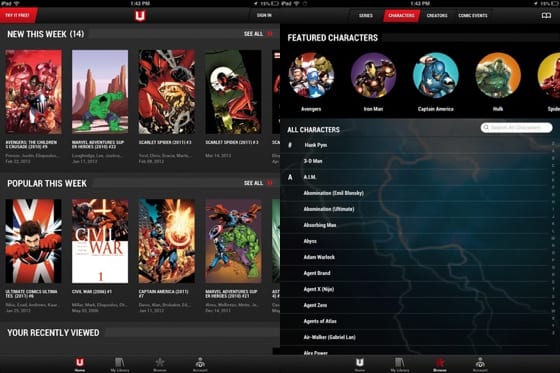Switch to the Series tab

pos(366,16)
